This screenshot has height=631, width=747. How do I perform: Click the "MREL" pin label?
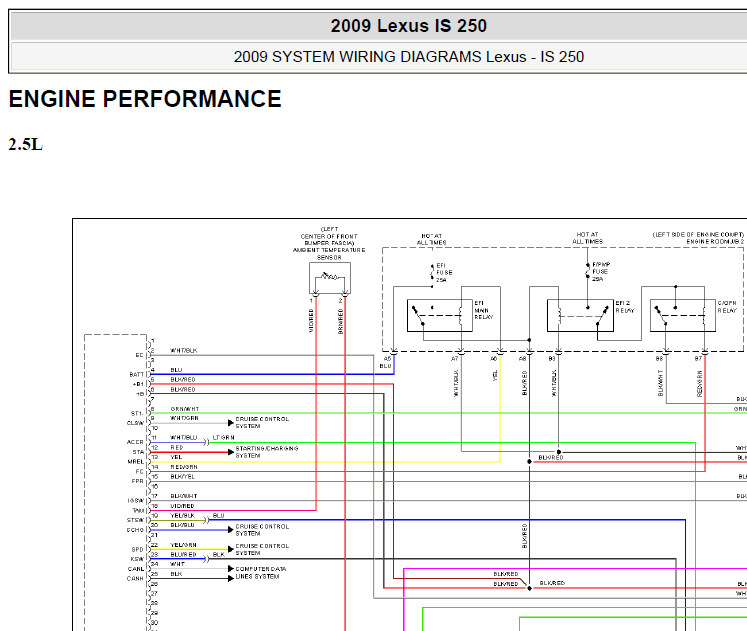136,461
